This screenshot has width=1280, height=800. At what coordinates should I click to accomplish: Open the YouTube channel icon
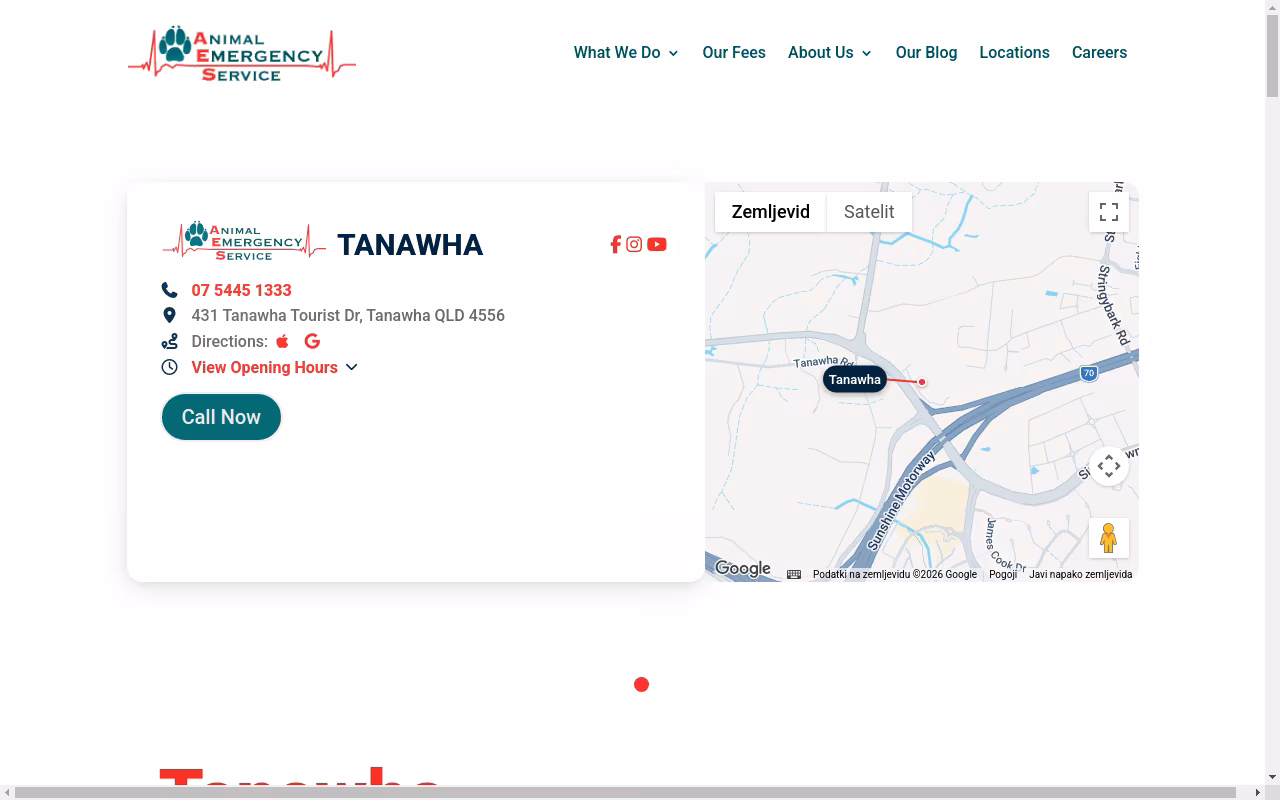point(657,244)
